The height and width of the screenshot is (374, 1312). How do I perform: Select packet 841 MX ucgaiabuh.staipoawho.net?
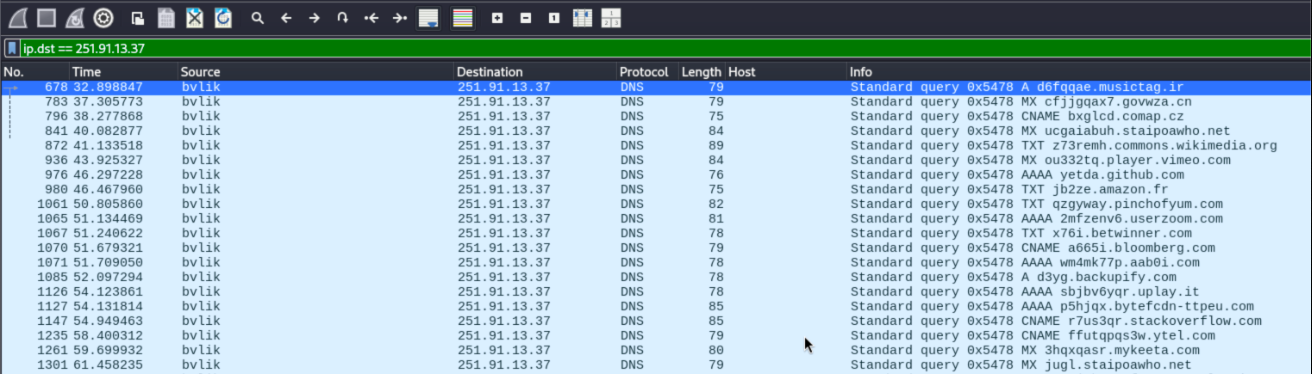point(656,131)
